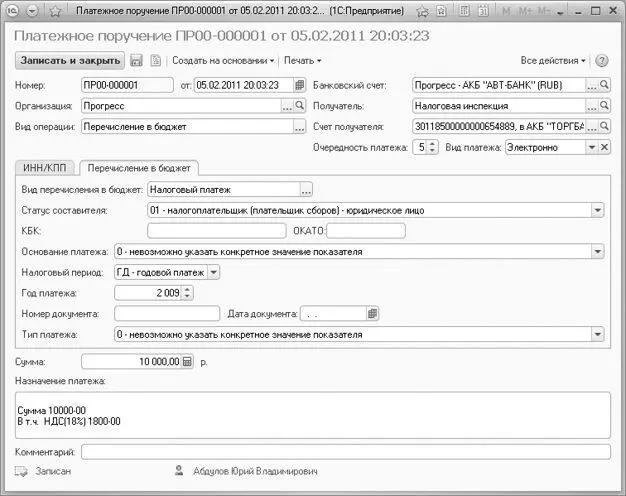Click the ellipsis button for Вид операции

[299, 127]
